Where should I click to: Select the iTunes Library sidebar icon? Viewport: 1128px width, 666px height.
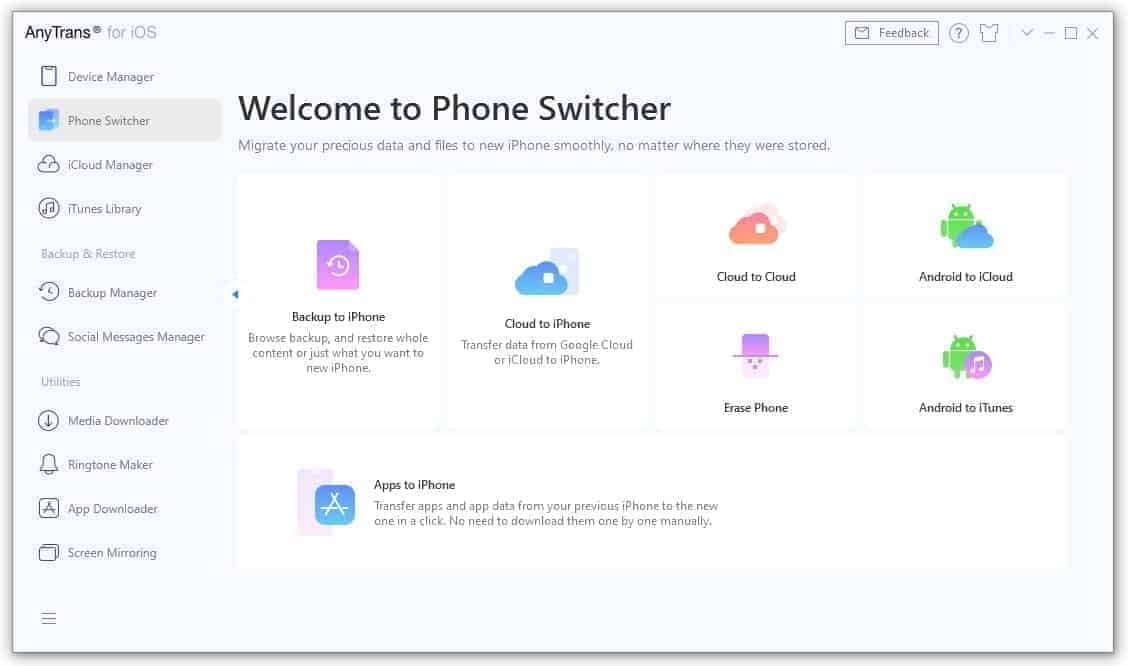[48, 208]
